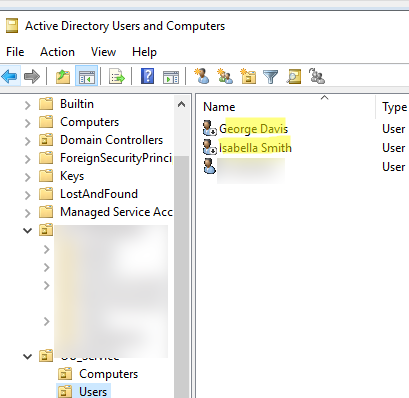The image size is (409, 398).
Task: Click George Davis user icon
Action: point(210,128)
